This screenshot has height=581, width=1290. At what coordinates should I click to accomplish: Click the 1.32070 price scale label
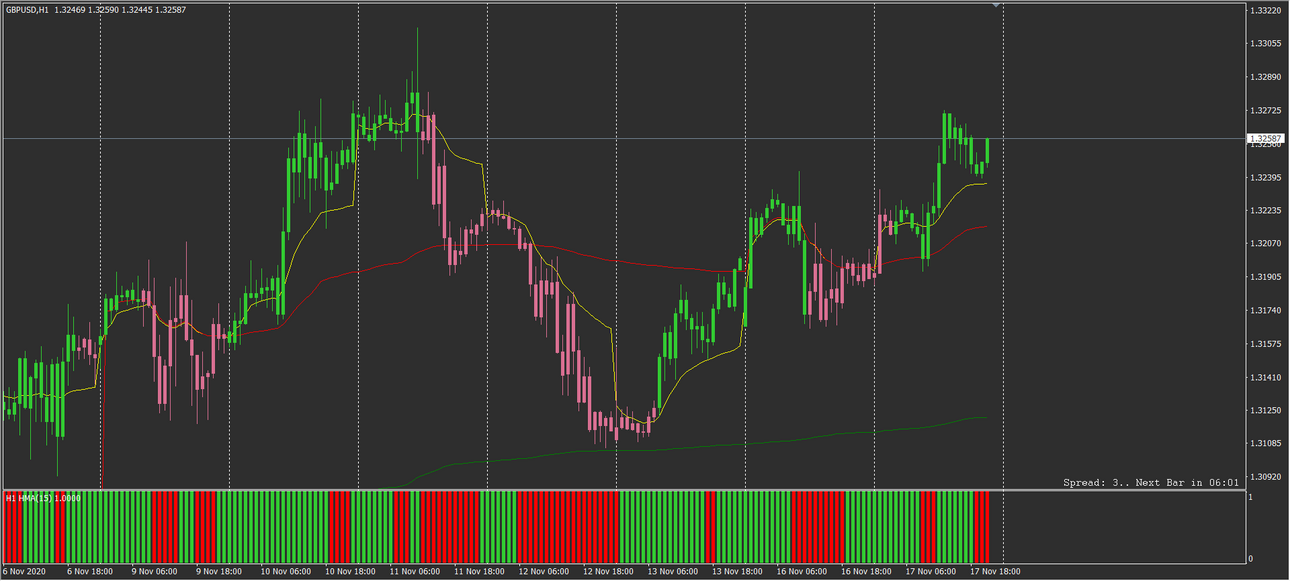[x=1265, y=243]
